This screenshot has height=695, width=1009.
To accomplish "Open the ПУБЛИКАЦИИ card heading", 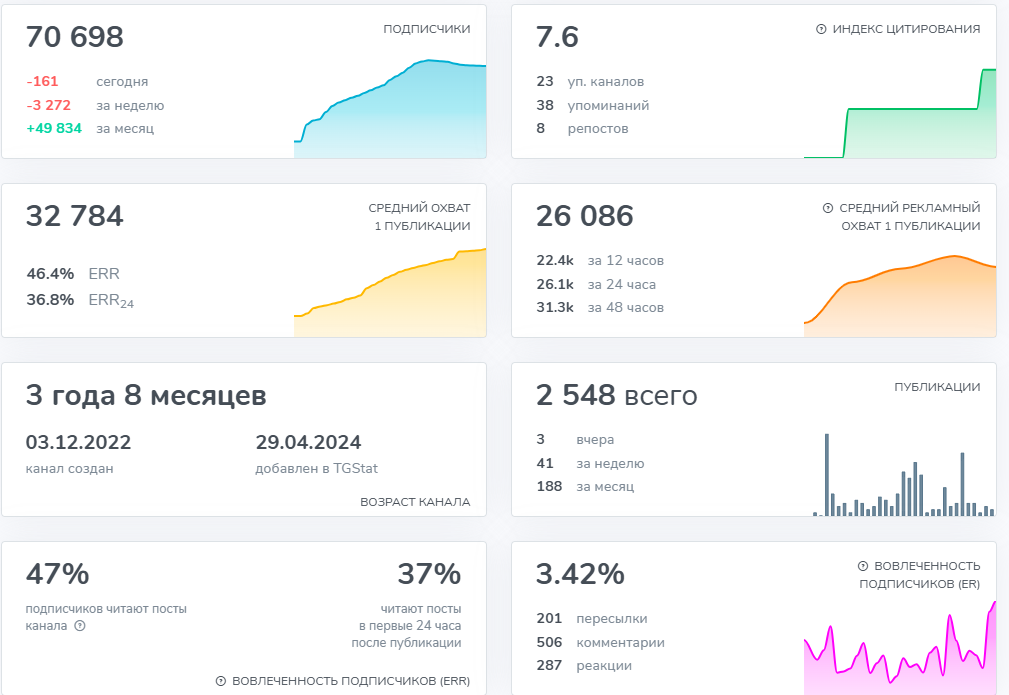I will 937,387.
